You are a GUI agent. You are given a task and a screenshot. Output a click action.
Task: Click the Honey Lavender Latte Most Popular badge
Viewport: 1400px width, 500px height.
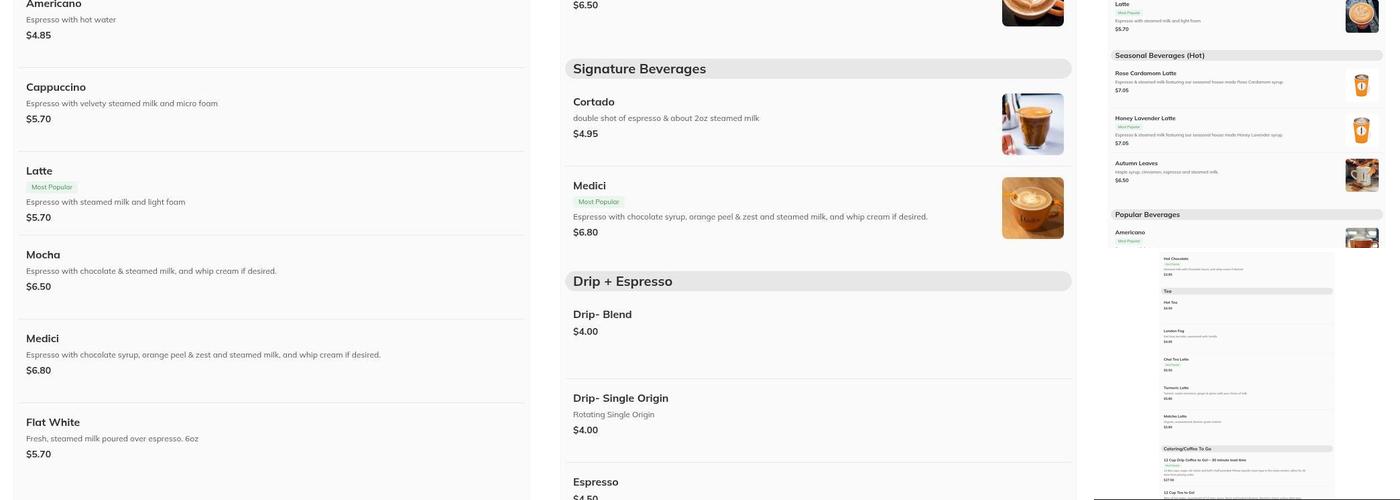[1129, 127]
